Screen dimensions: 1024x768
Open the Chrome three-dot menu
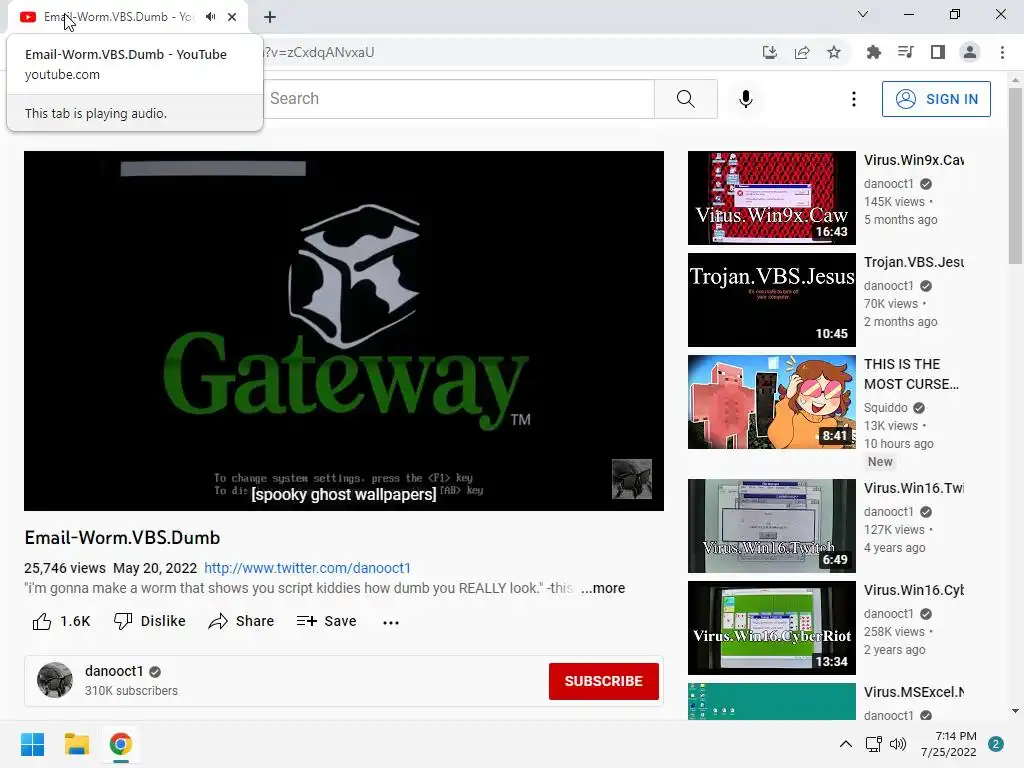click(1002, 52)
